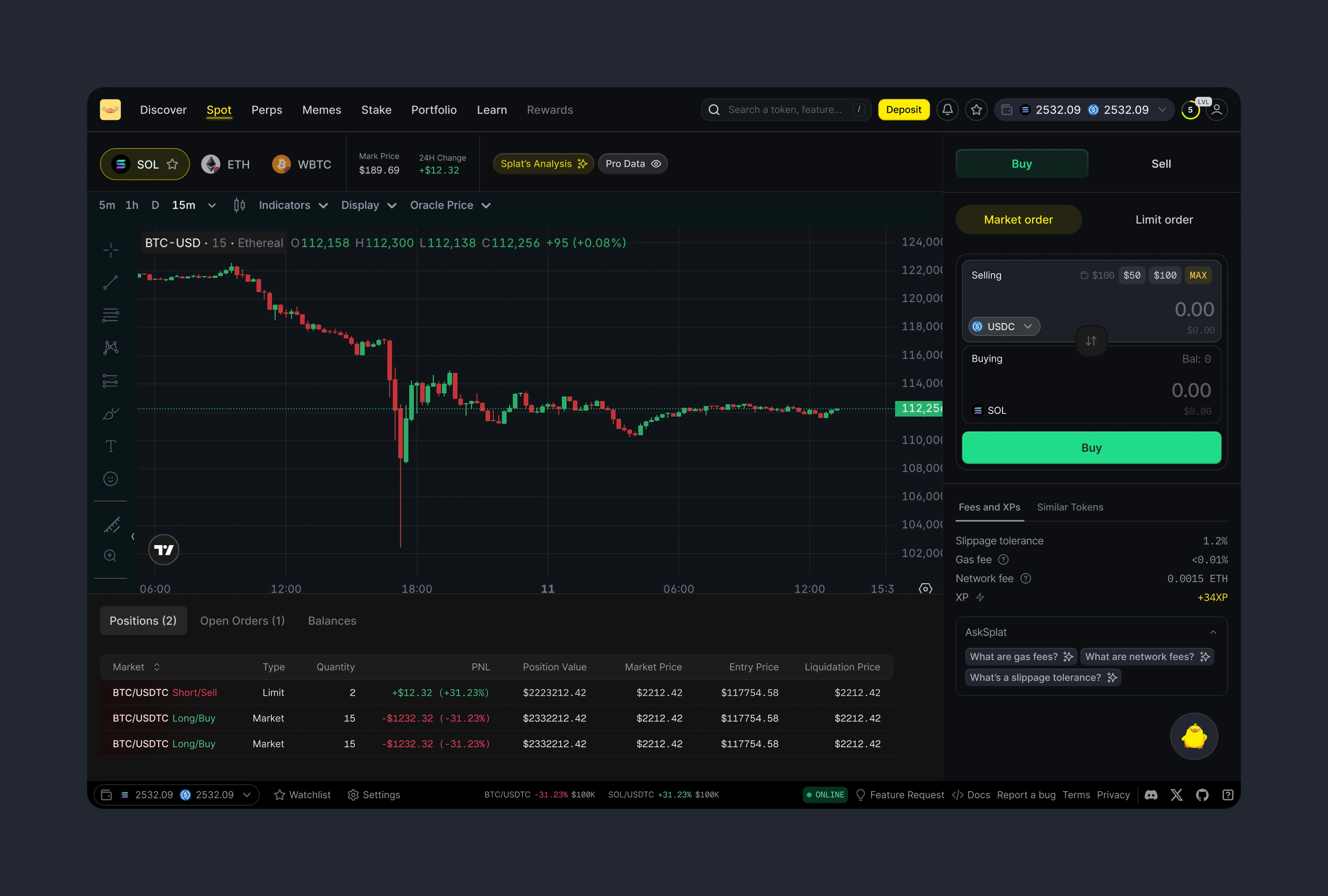Collapse the AskSplat panel
This screenshot has width=1328, height=896.
1213,632
